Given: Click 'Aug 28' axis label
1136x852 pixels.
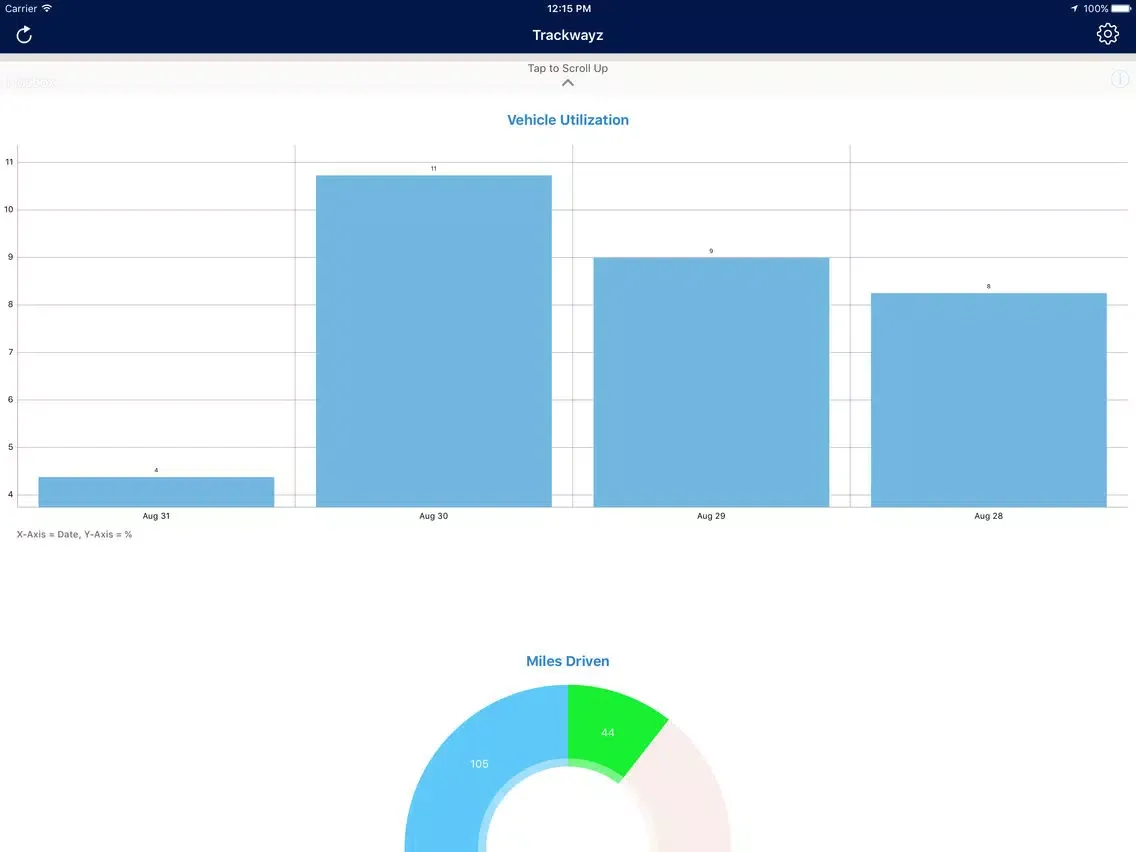Looking at the screenshot, I should coord(988,516).
